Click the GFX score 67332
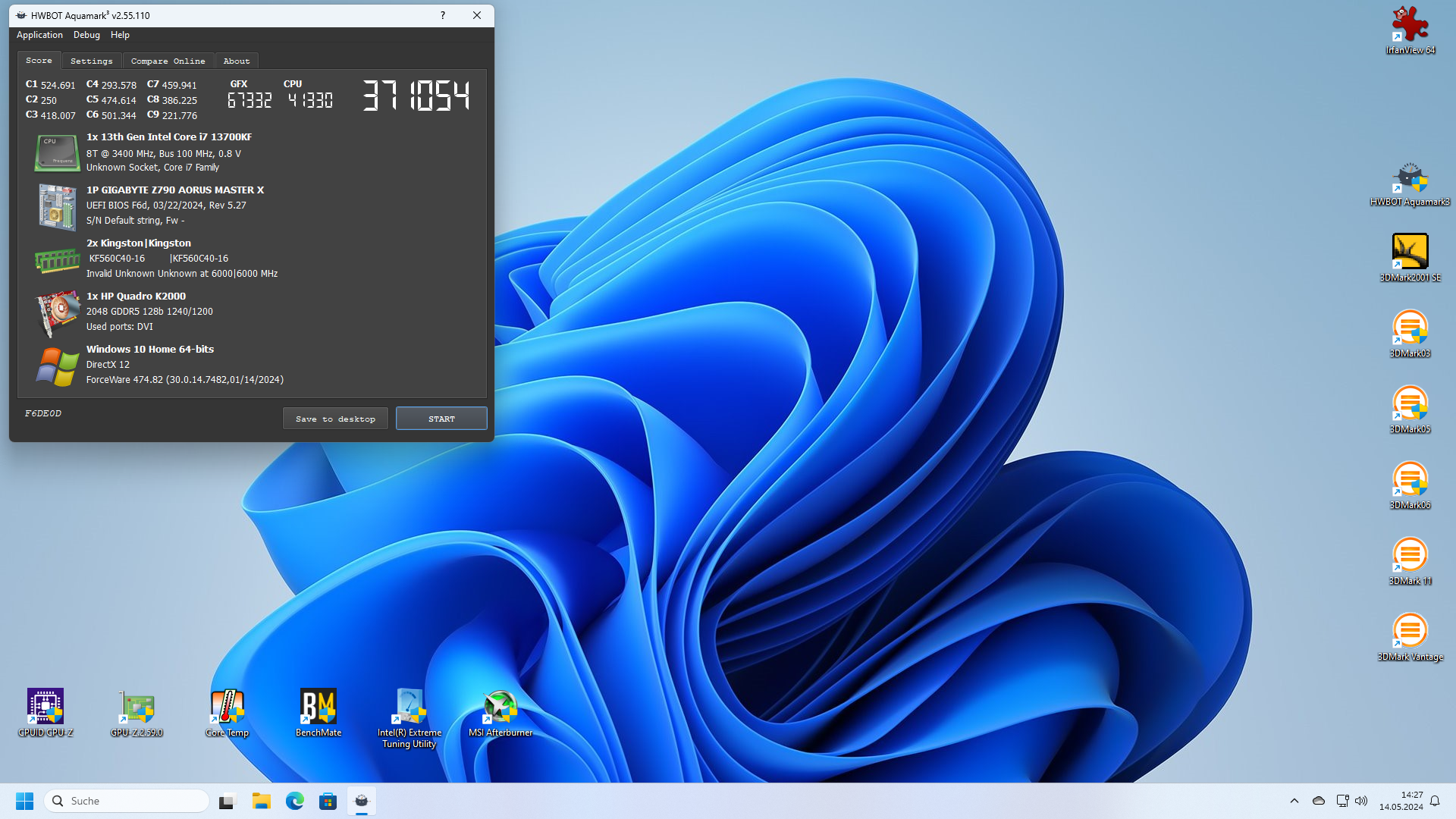1456x819 pixels. pos(249,100)
